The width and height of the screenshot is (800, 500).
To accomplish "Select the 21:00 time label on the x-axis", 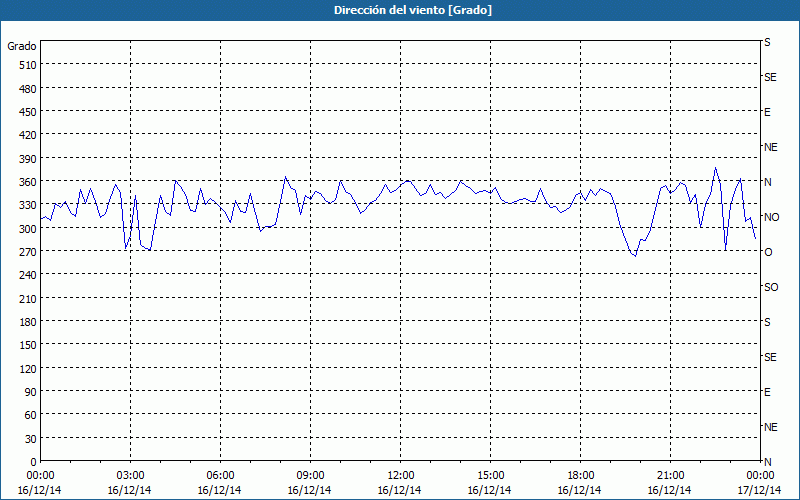I will (670, 476).
